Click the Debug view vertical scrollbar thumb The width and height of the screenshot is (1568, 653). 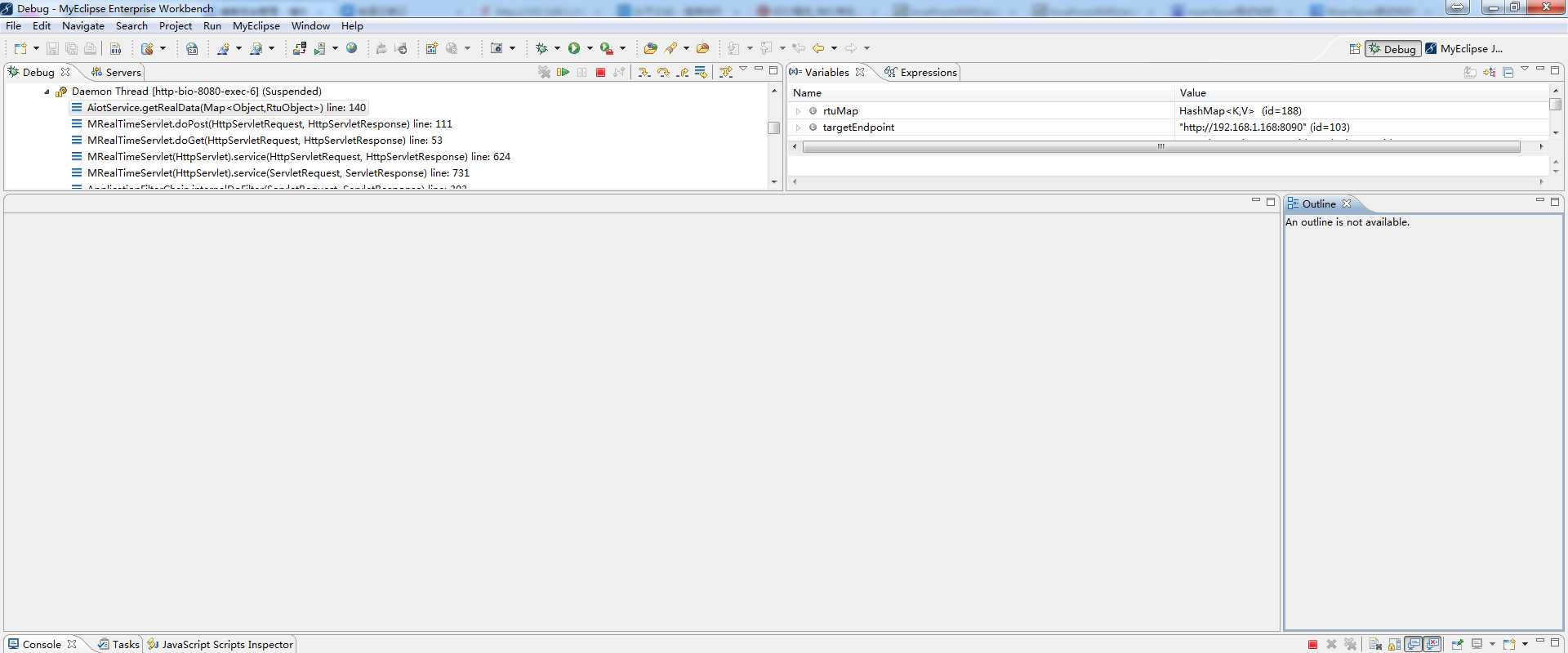pos(773,127)
